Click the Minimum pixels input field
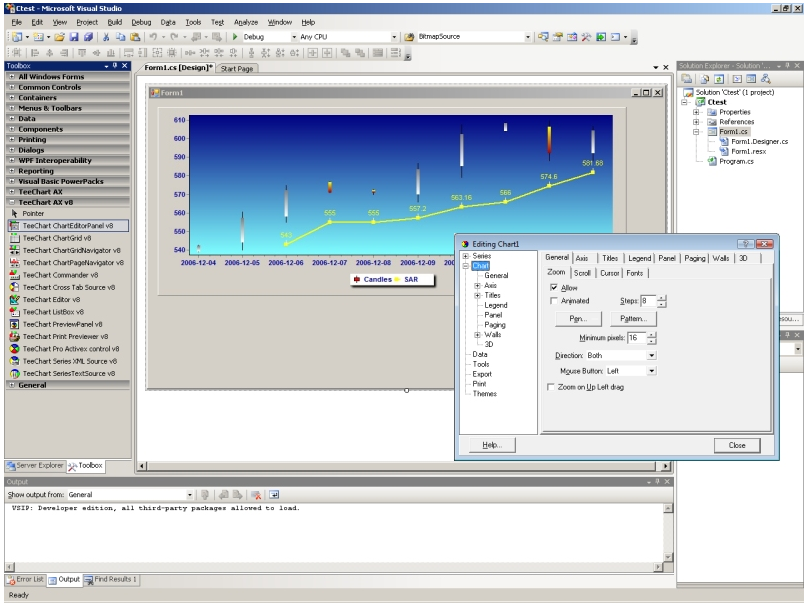This screenshot has height=607, width=807. [637, 338]
